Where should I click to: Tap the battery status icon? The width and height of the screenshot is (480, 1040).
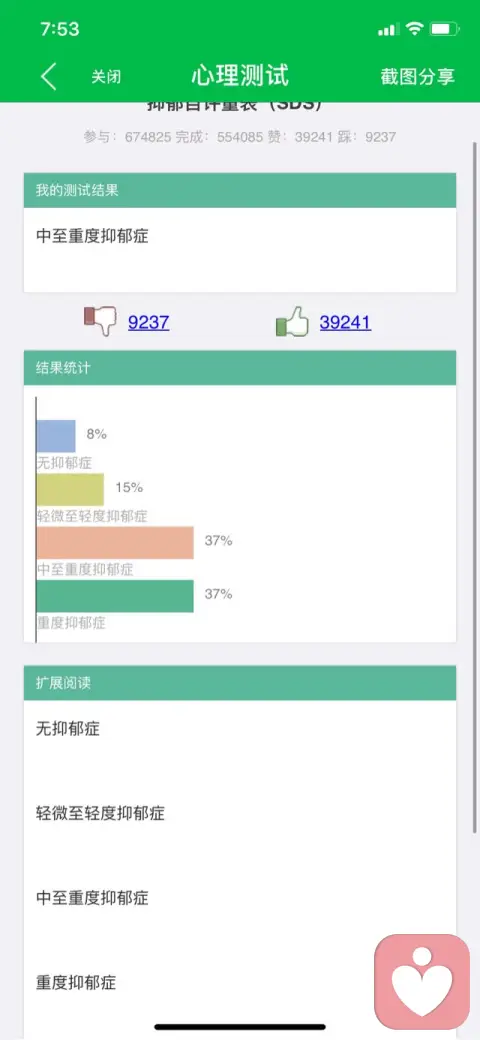click(444, 29)
